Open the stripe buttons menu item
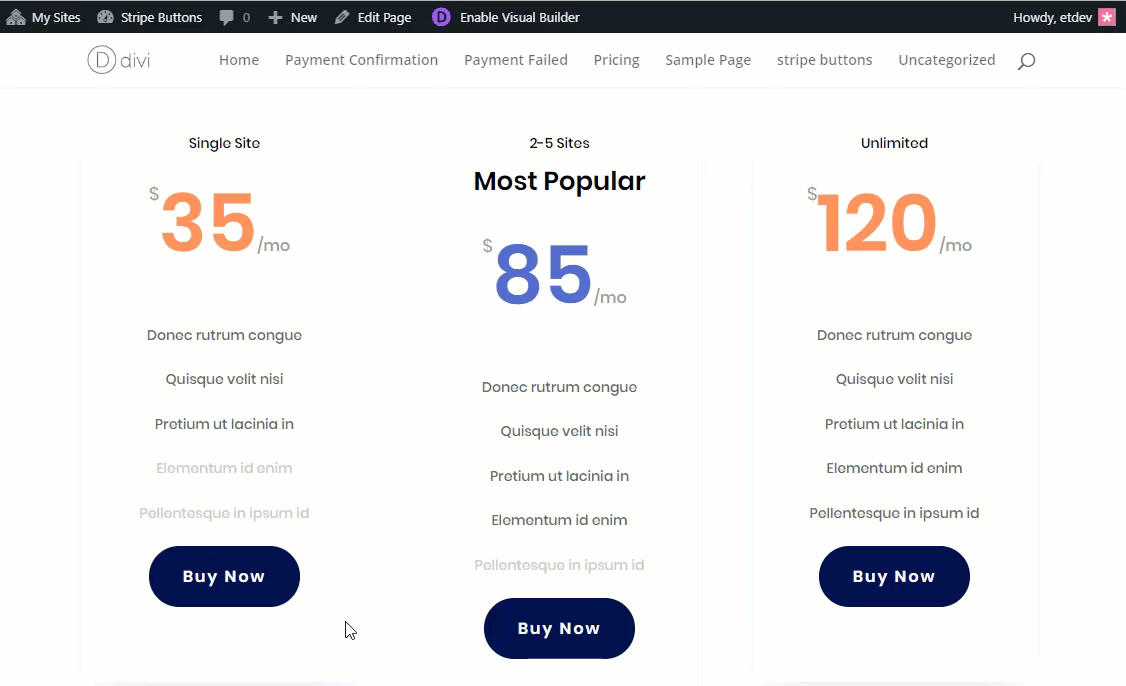This screenshot has width=1126, height=686. [x=824, y=60]
